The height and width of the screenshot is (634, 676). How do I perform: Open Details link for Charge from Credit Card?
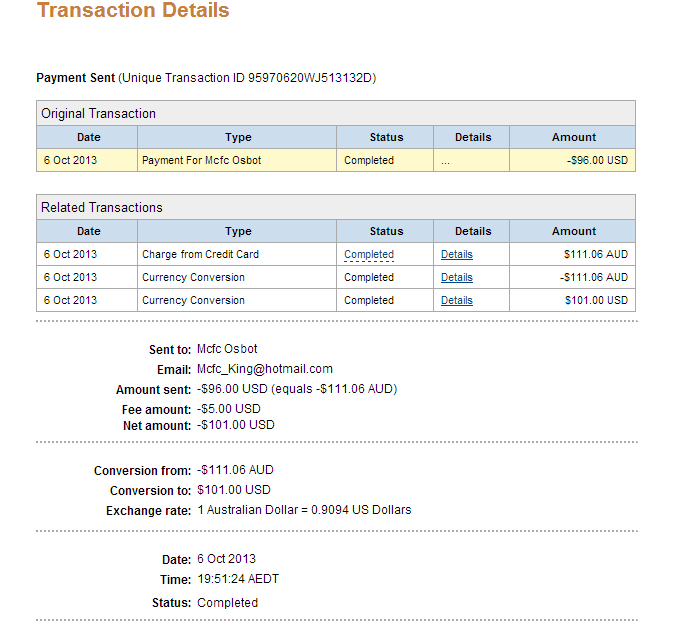tap(457, 254)
